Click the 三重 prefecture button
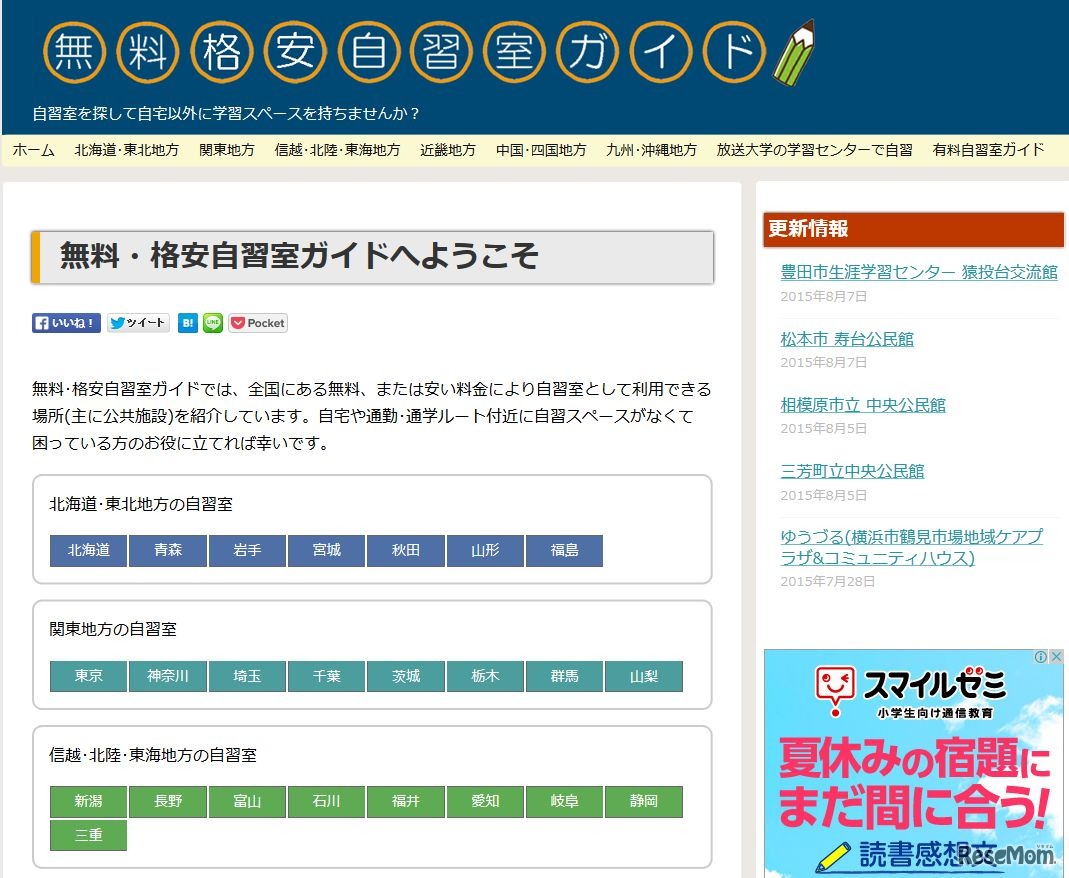The width and height of the screenshot is (1069, 878). [x=88, y=836]
